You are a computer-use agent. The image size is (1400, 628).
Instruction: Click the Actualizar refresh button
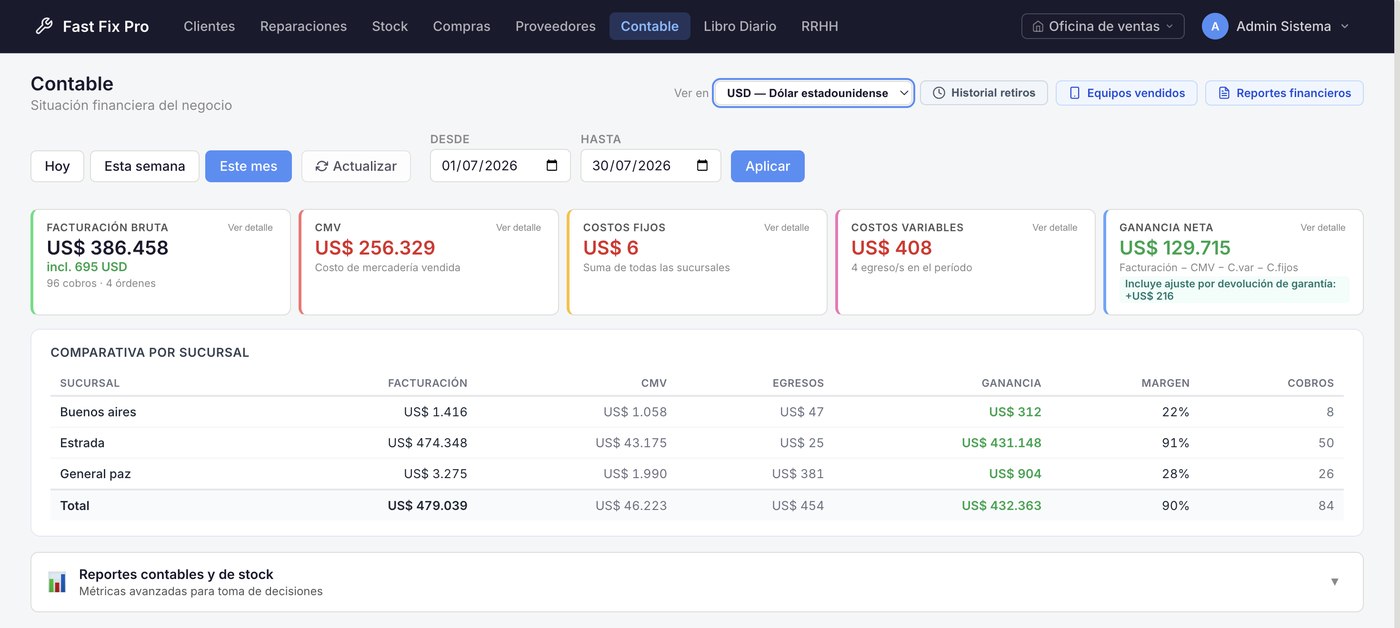[x=356, y=166]
